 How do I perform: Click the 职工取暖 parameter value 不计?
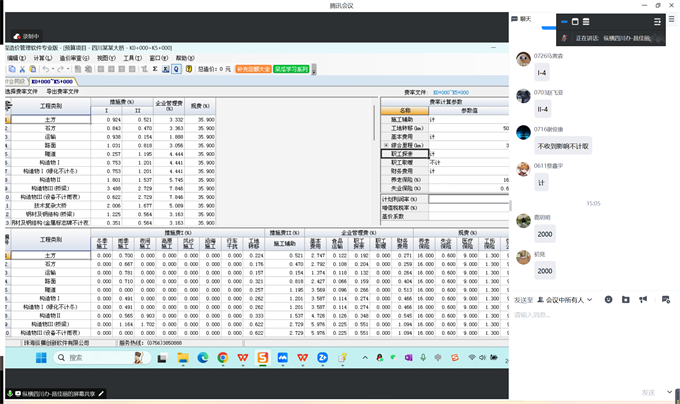468,163
